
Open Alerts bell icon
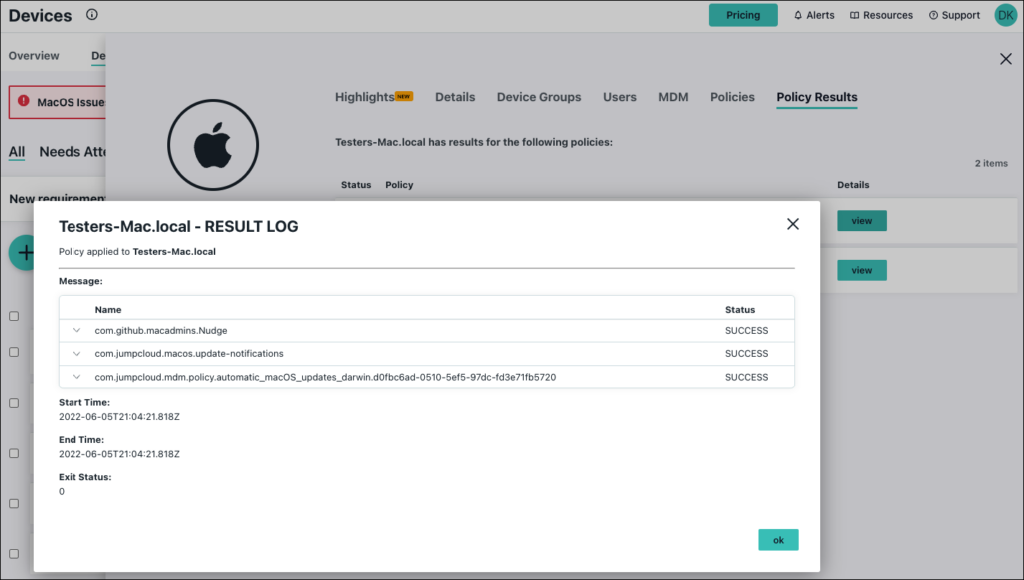798,16
